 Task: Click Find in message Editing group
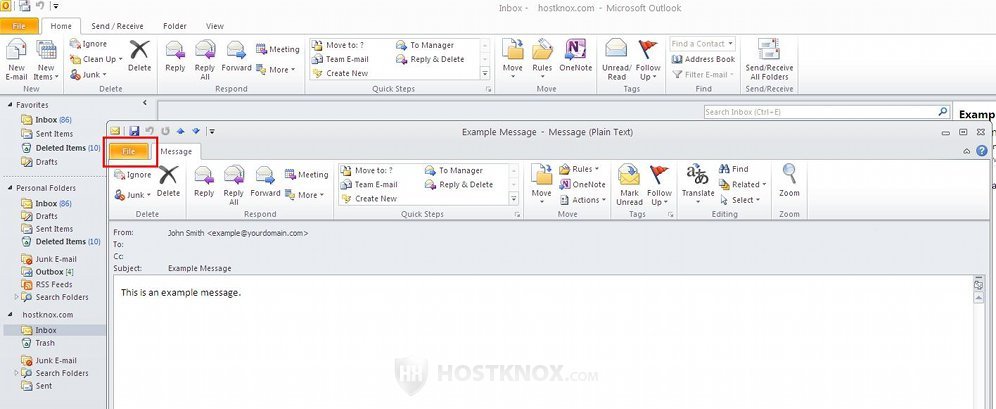point(734,170)
